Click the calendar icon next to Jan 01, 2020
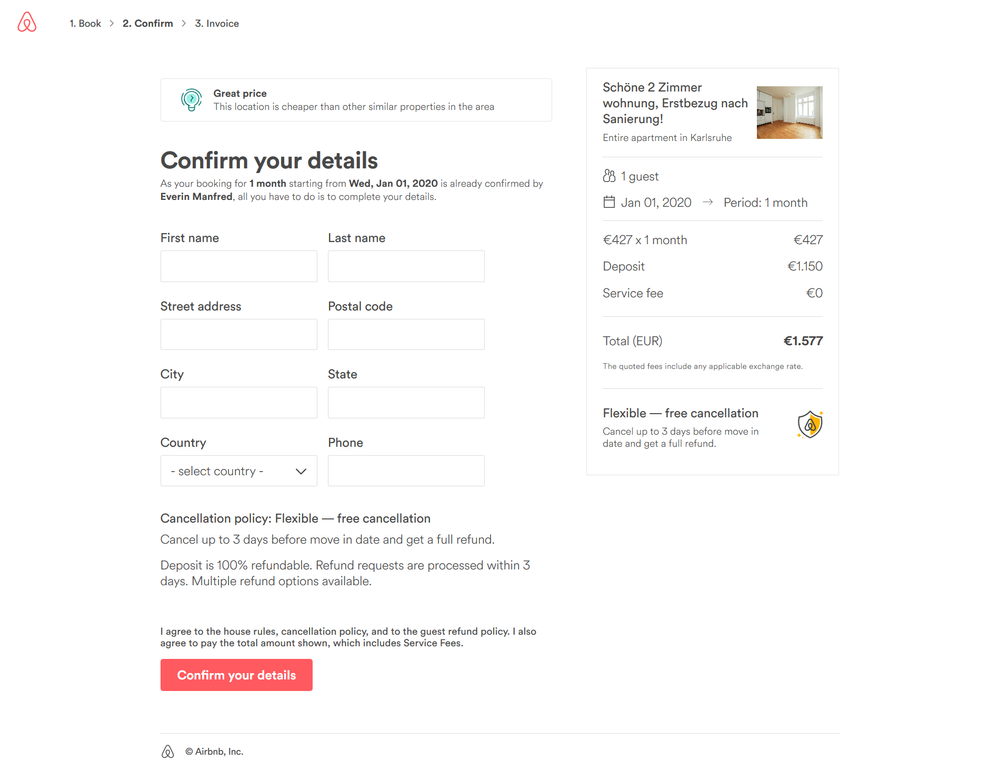Image resolution: width=999 pixels, height=772 pixels. pyautogui.click(x=609, y=202)
